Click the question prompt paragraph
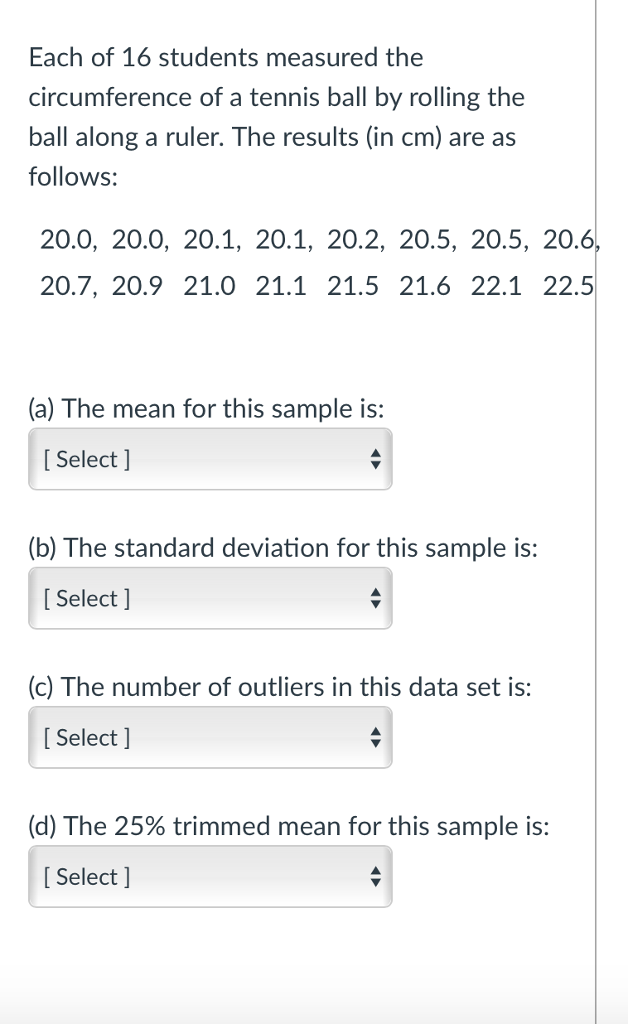The image size is (628, 1024). [x=273, y=117]
